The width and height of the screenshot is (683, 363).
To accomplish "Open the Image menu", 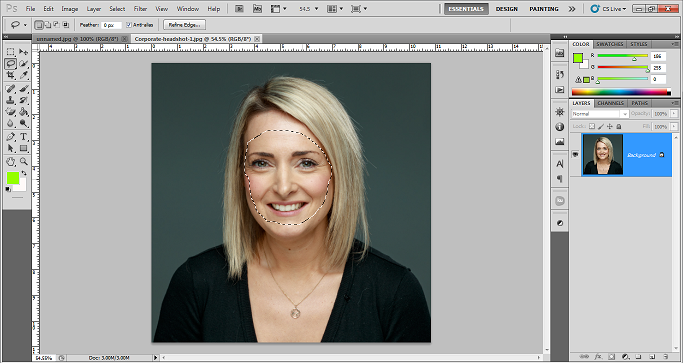I will (70, 9).
